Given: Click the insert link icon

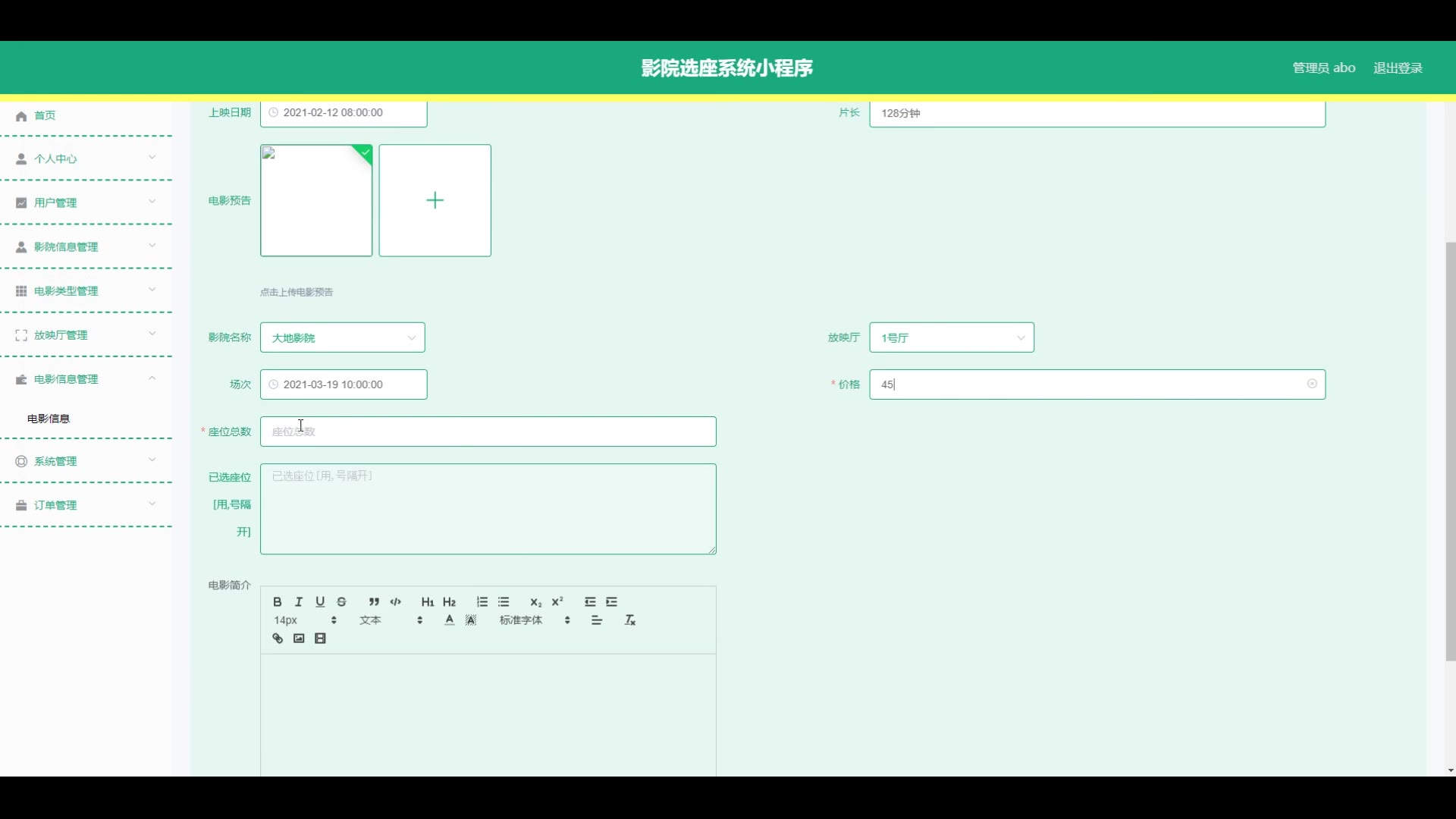Looking at the screenshot, I should 278,639.
